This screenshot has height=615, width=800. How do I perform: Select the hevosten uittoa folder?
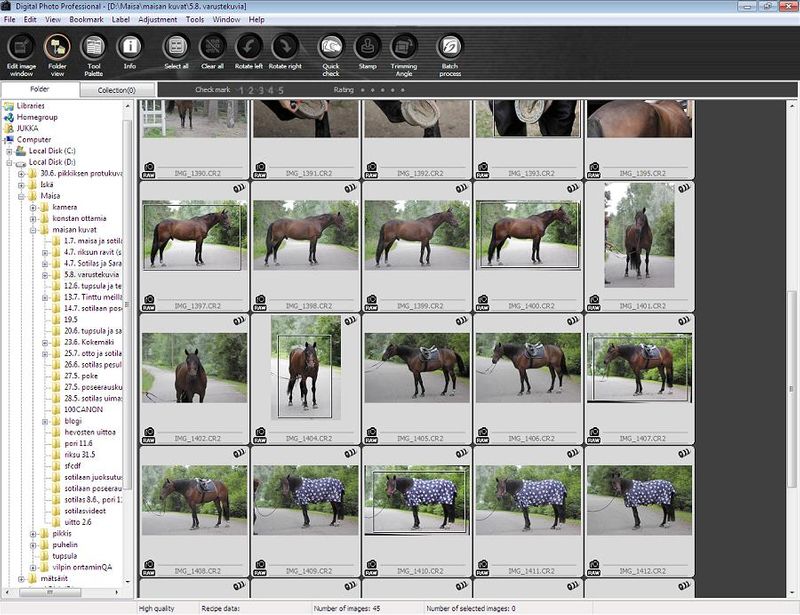(x=90, y=432)
